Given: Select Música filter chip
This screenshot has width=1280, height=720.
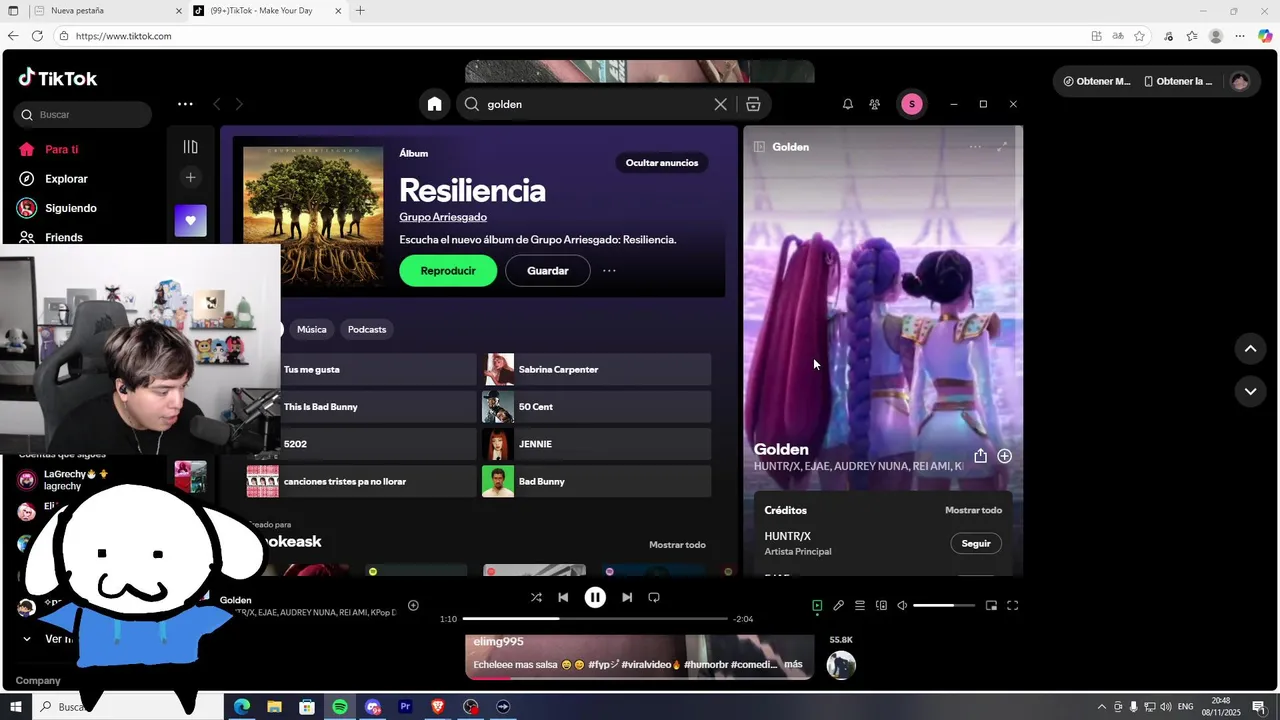Looking at the screenshot, I should pyautogui.click(x=311, y=329).
